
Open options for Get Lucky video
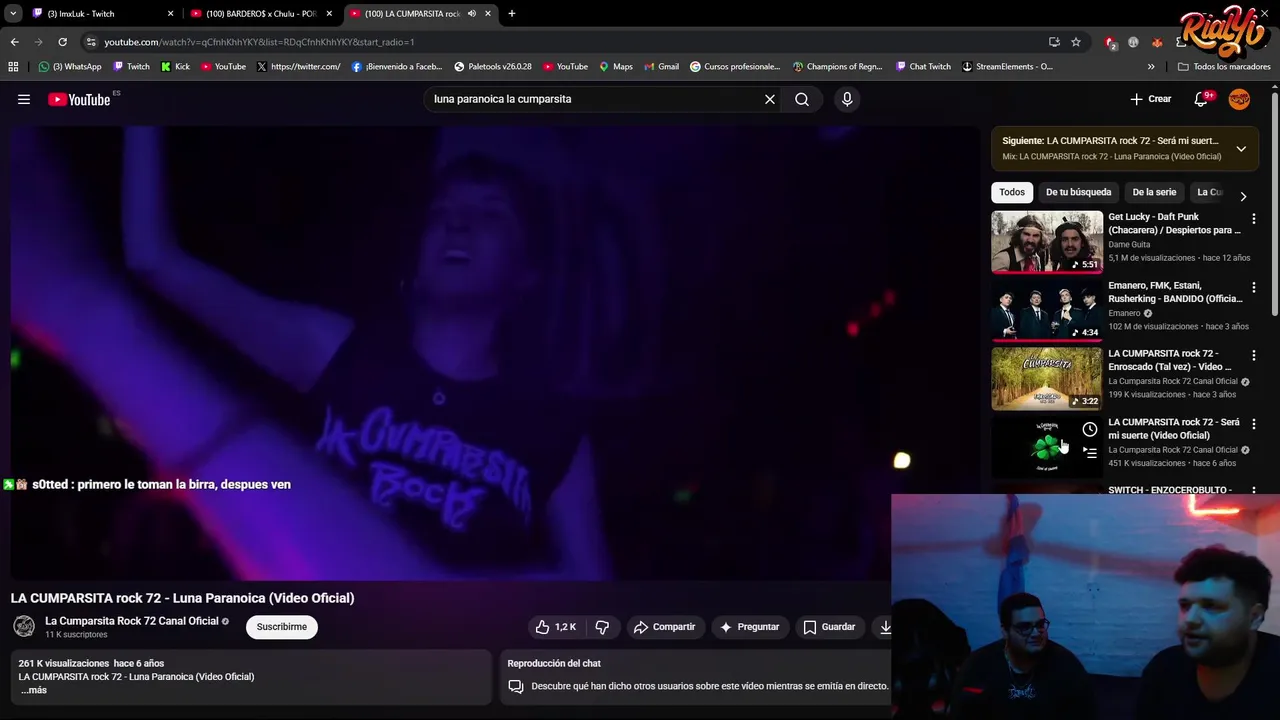point(1253,218)
